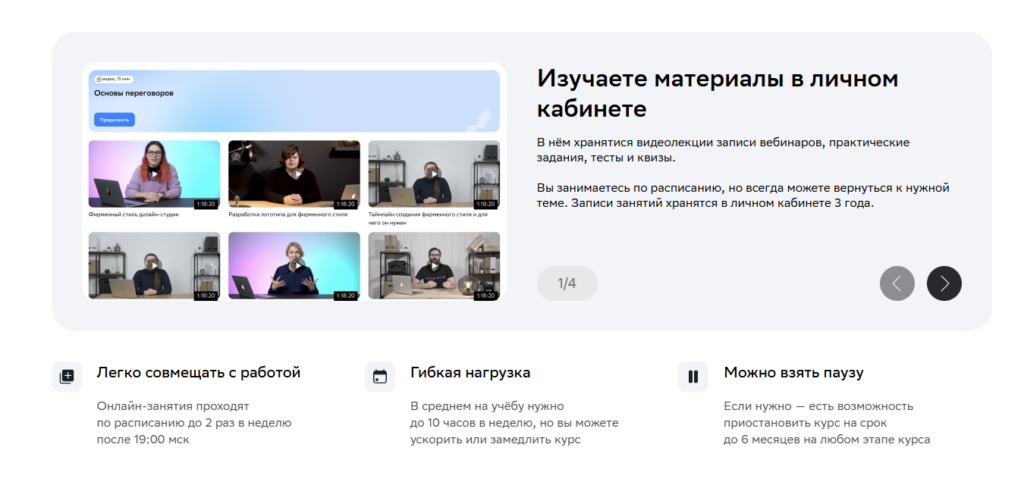Click the Гибкая нагрузка heading

pyautogui.click(x=470, y=373)
